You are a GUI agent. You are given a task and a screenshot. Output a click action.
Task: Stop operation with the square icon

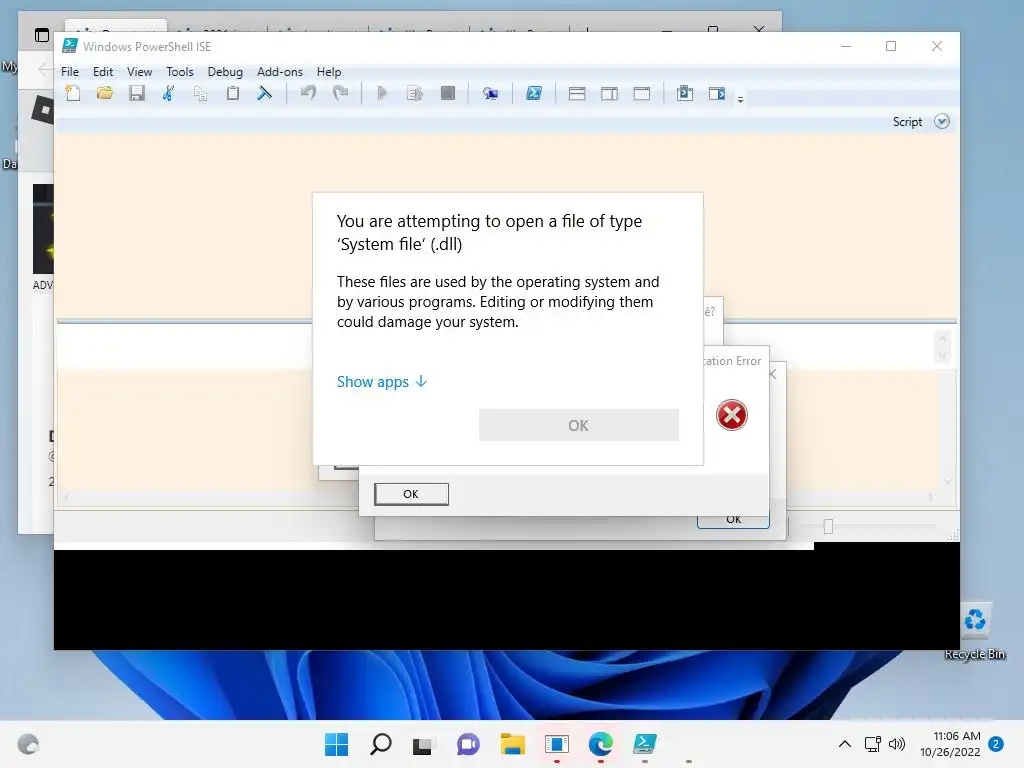pyautogui.click(x=448, y=93)
